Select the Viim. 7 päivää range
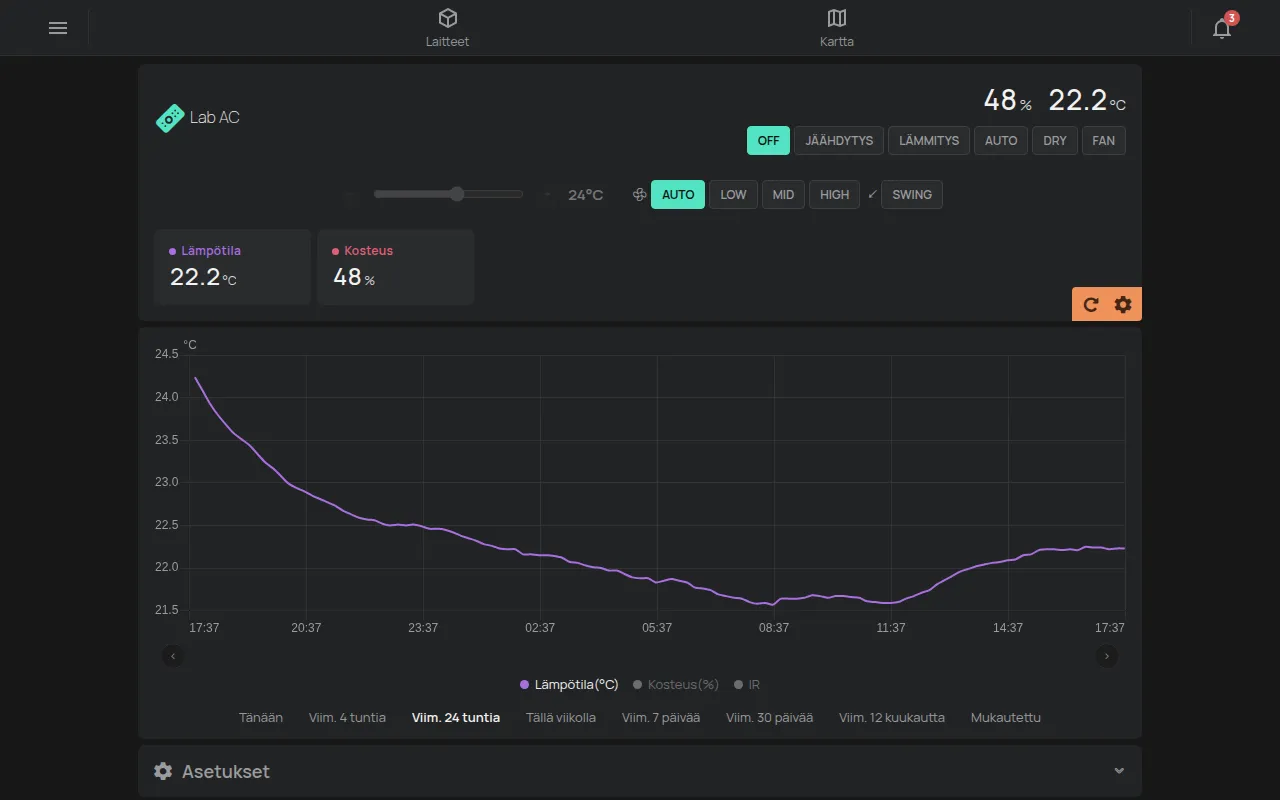Image resolution: width=1280 pixels, height=800 pixels. pos(661,718)
